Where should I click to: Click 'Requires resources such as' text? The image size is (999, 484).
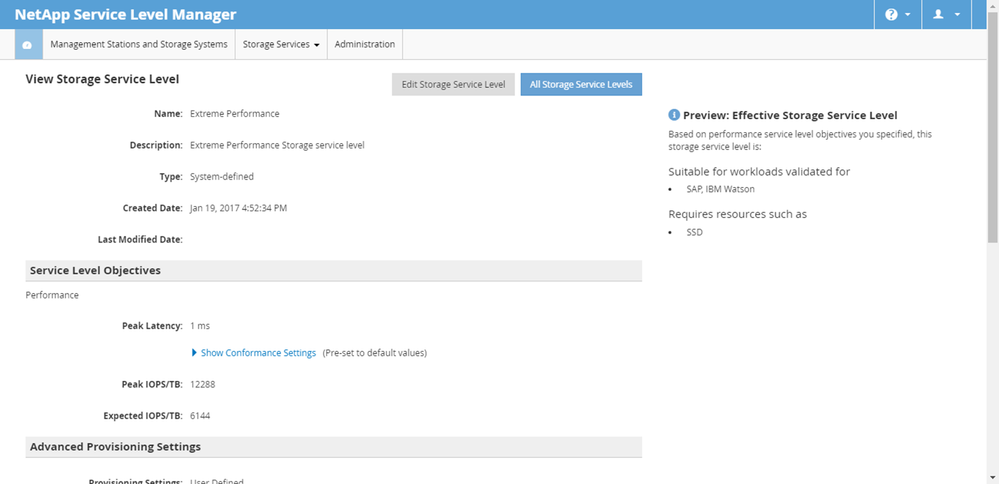pyautogui.click(x=737, y=214)
